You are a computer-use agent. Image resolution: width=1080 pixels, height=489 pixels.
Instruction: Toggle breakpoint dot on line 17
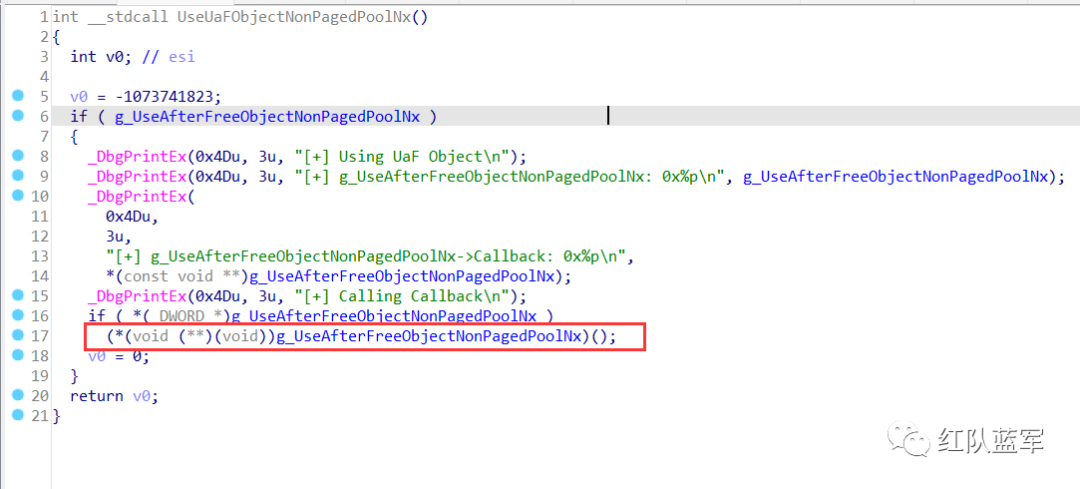coord(18,336)
